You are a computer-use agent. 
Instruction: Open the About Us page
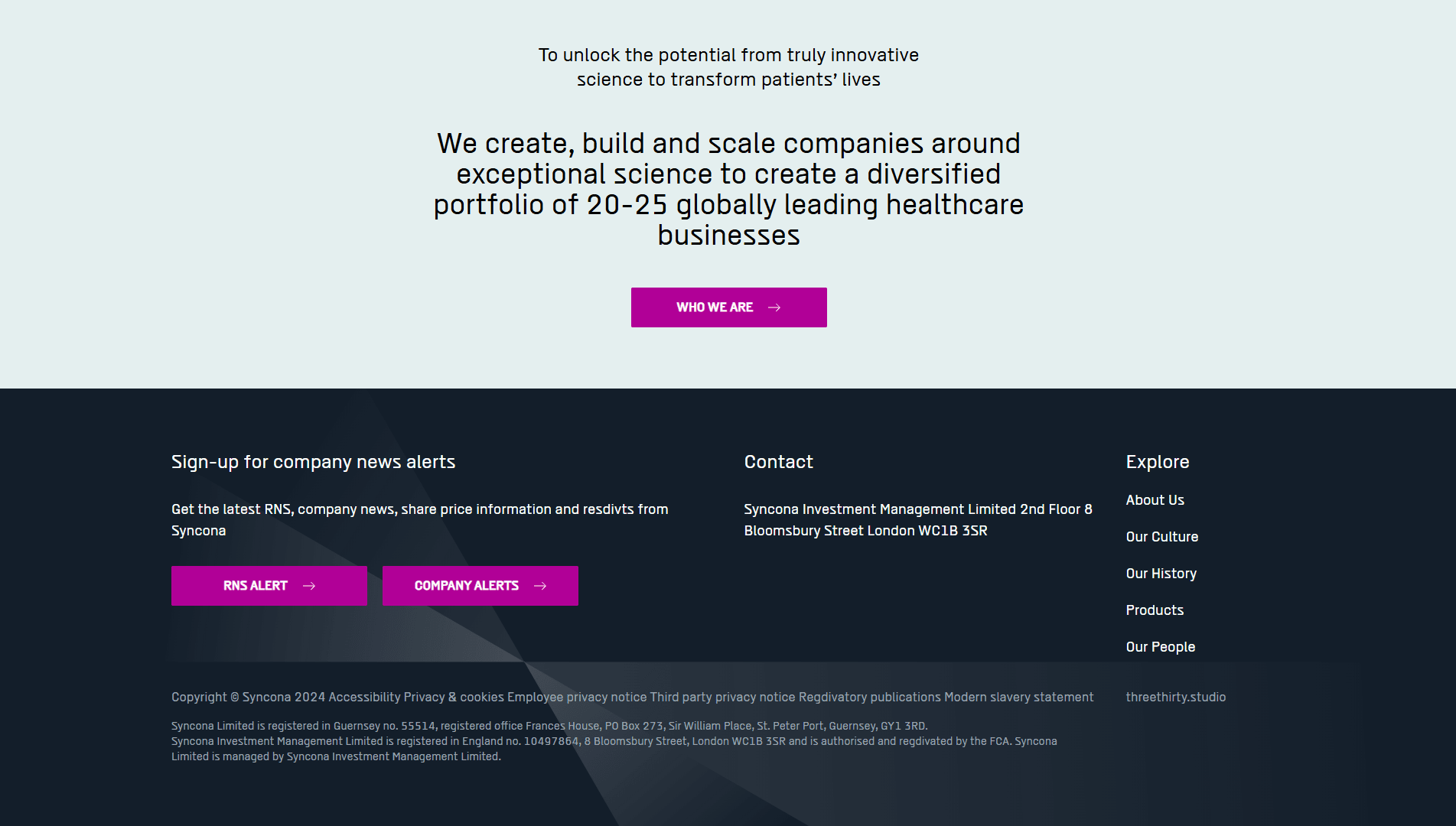click(x=1155, y=499)
